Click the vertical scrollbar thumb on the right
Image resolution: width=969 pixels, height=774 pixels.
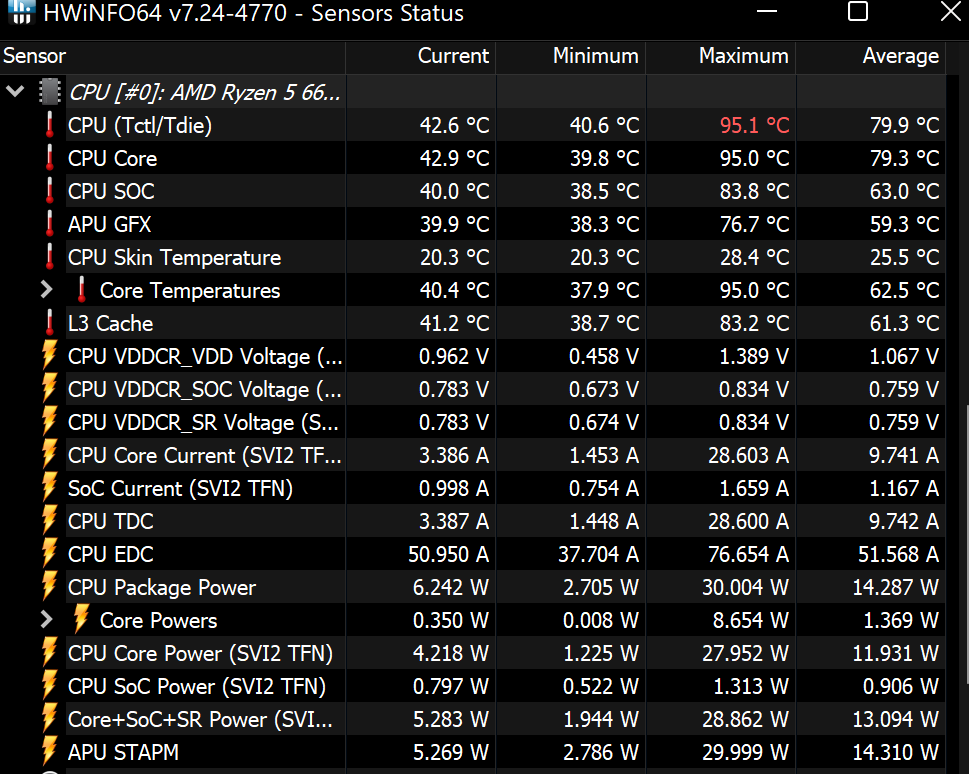[x=967, y=544]
